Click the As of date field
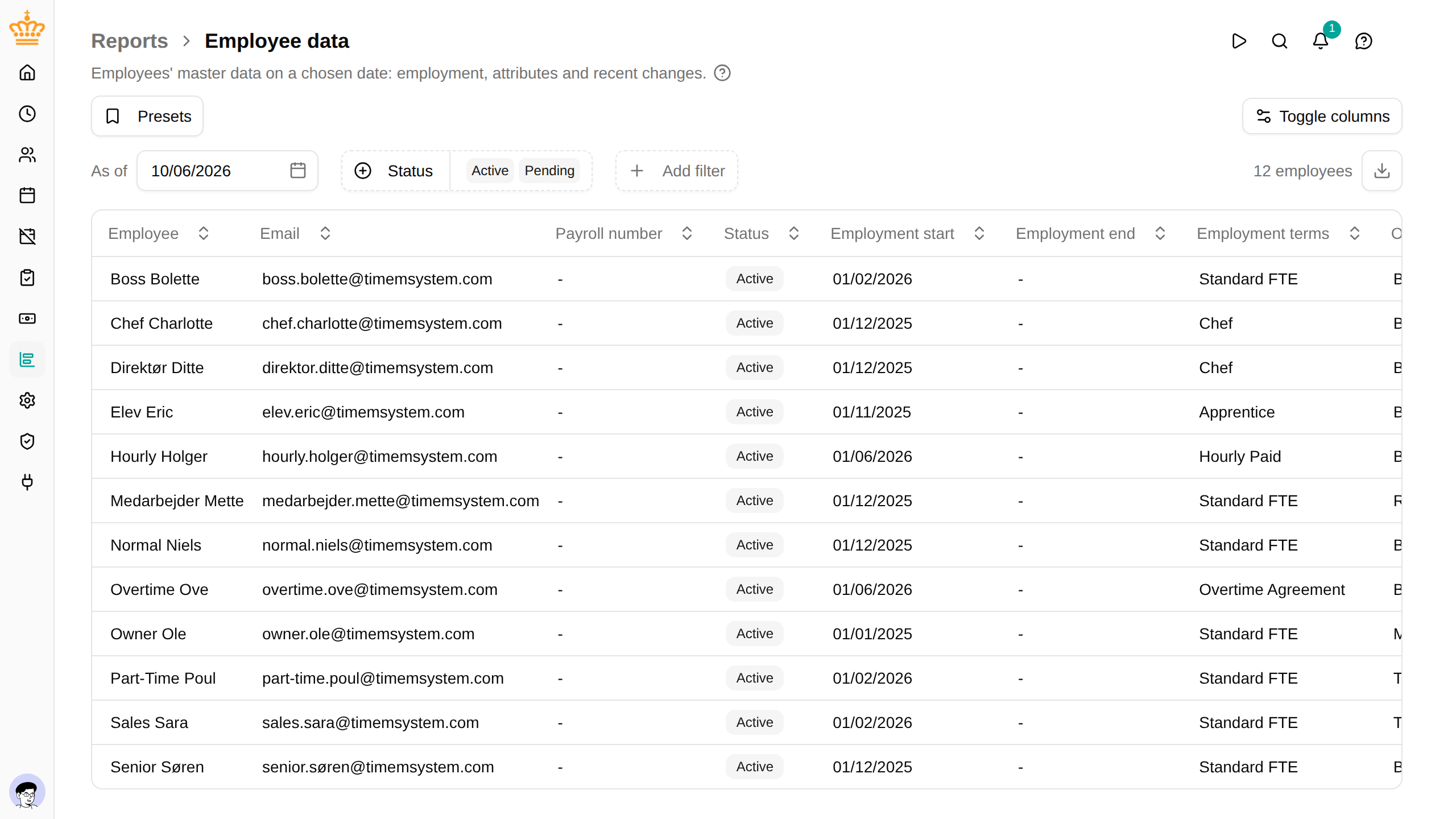 227,171
